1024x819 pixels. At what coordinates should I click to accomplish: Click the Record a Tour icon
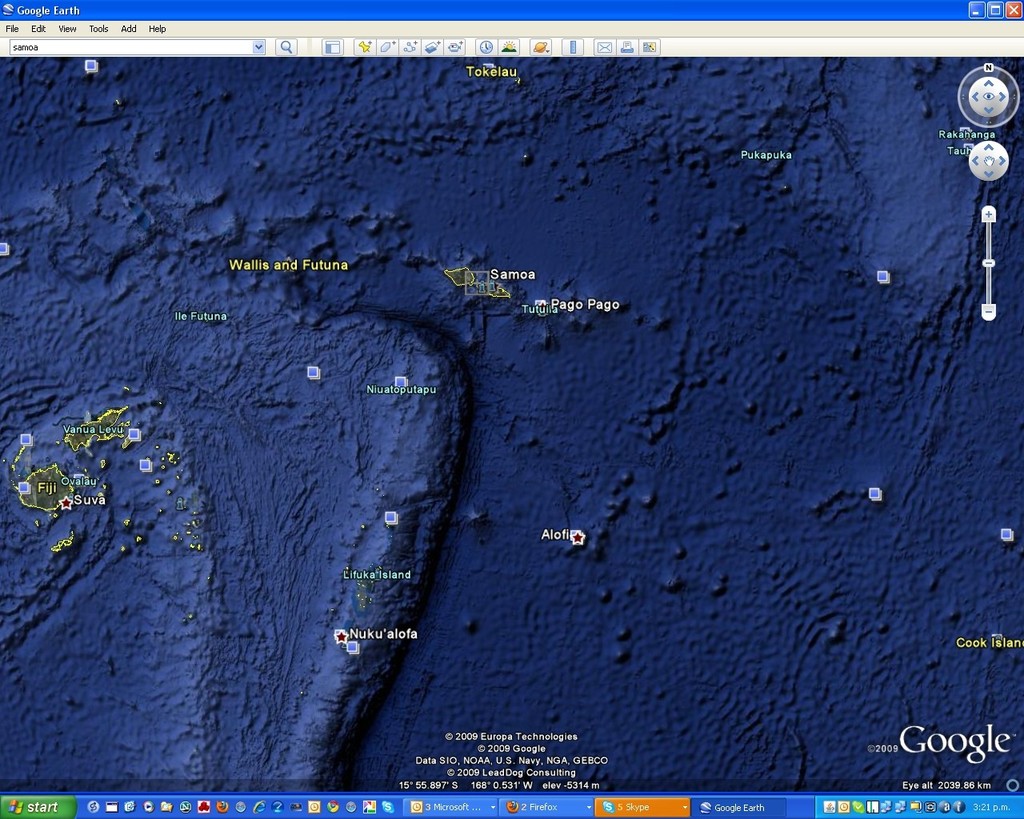[455, 47]
